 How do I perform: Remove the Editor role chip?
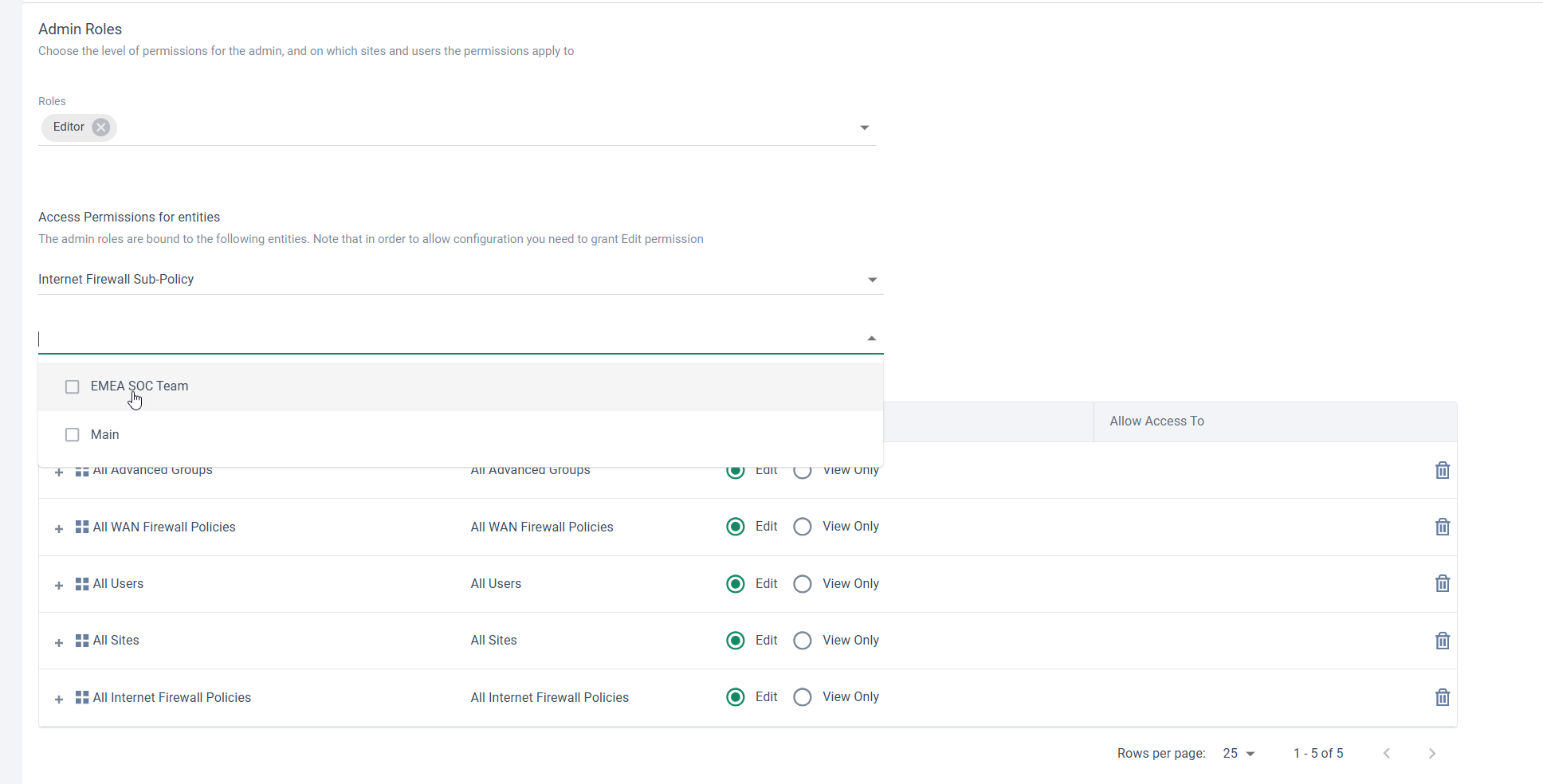pos(100,127)
